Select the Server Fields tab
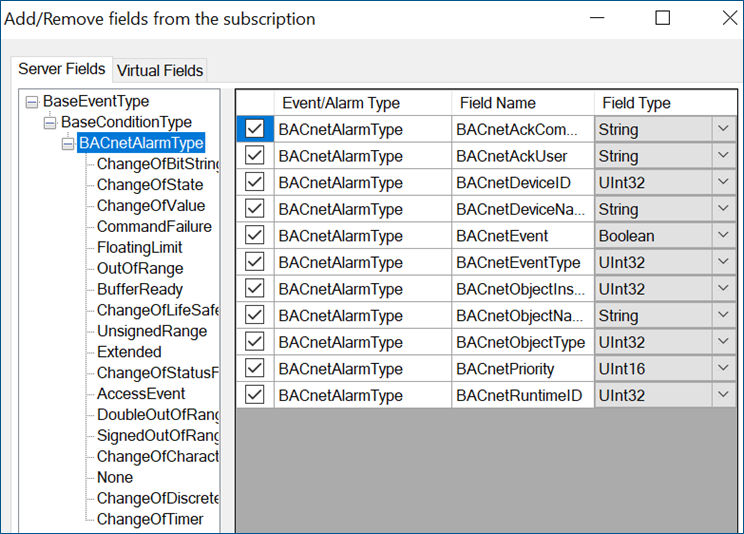This screenshot has width=744, height=534. (x=61, y=69)
